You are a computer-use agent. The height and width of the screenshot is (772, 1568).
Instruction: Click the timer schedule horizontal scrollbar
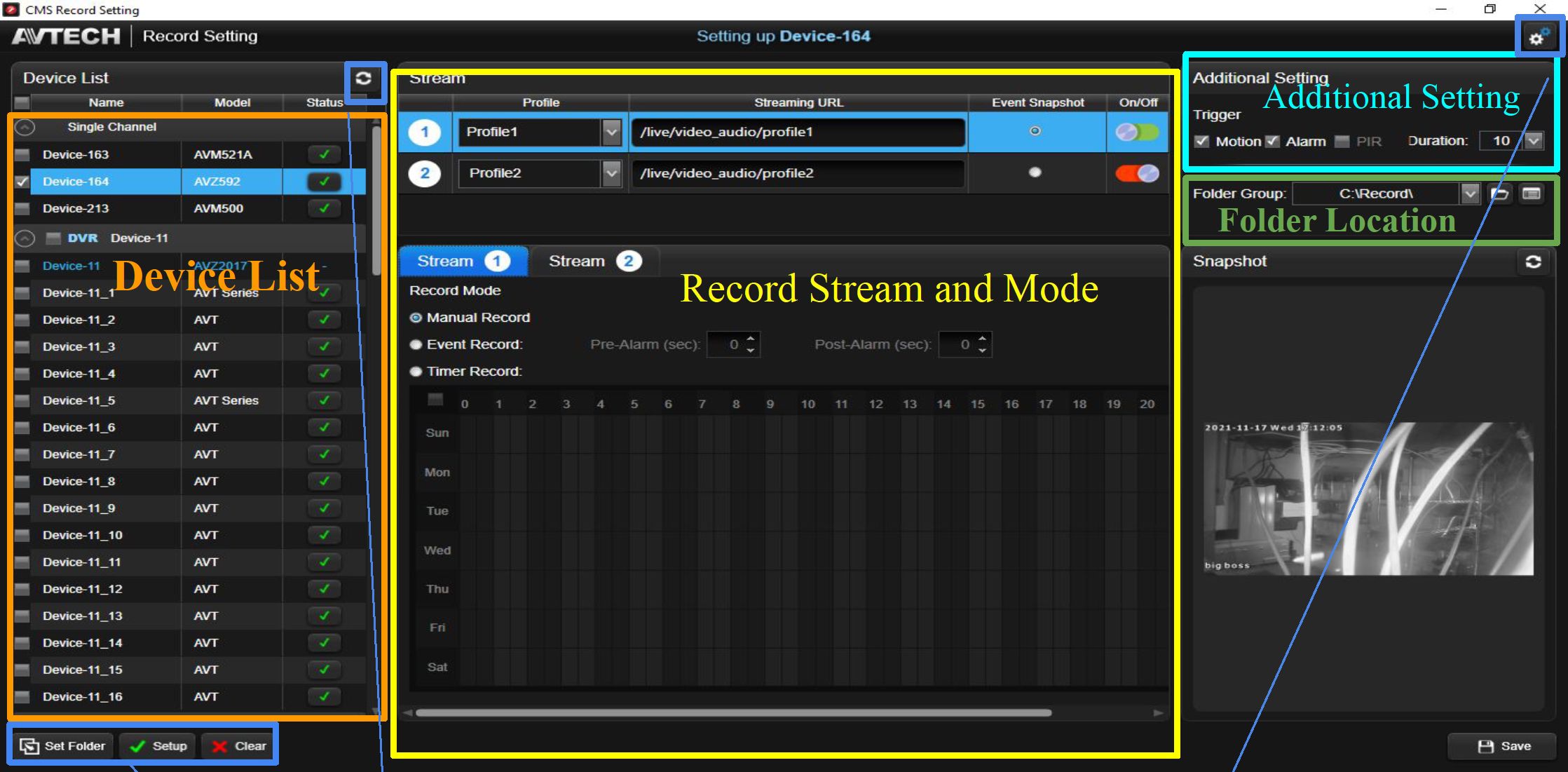[x=732, y=713]
